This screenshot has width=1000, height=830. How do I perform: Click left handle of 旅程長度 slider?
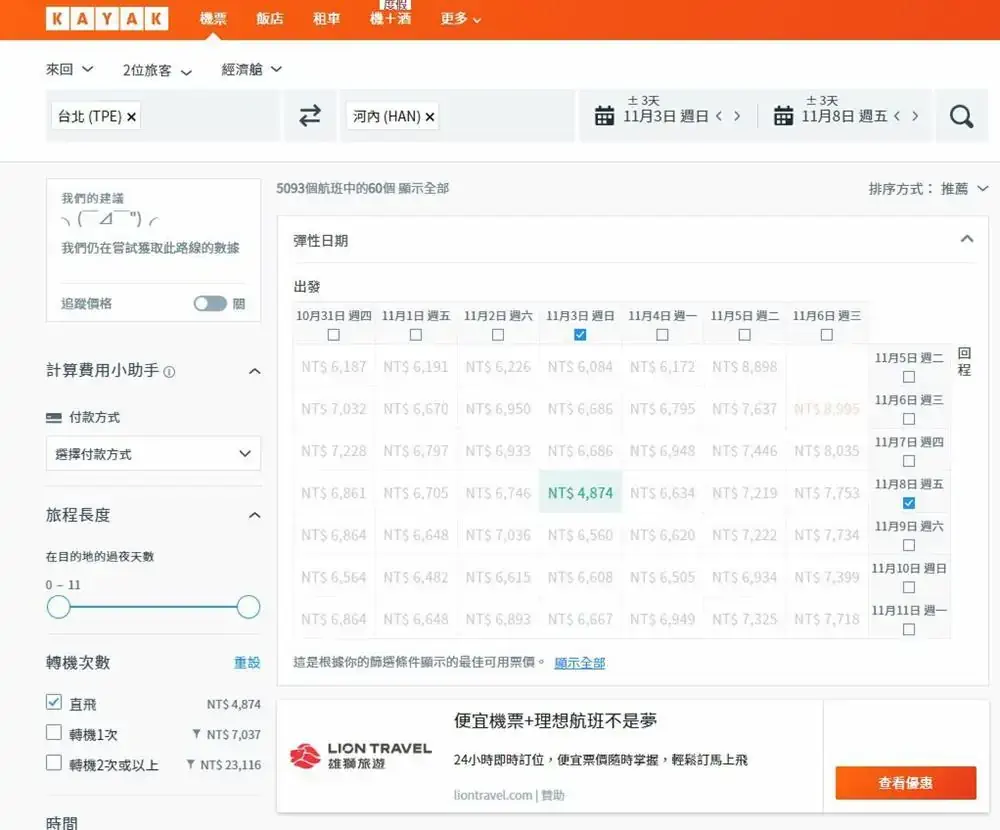[59, 607]
